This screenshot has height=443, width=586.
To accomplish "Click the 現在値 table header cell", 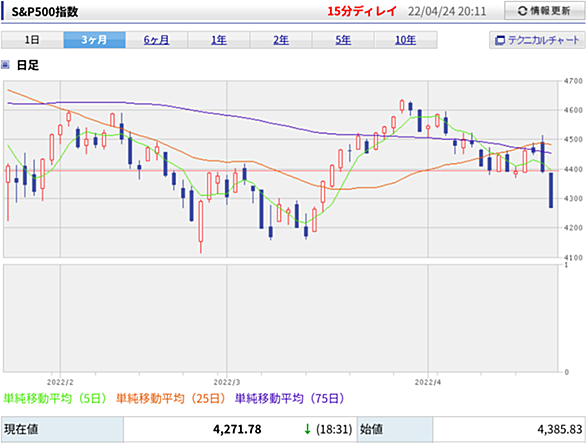I will 62,429.
